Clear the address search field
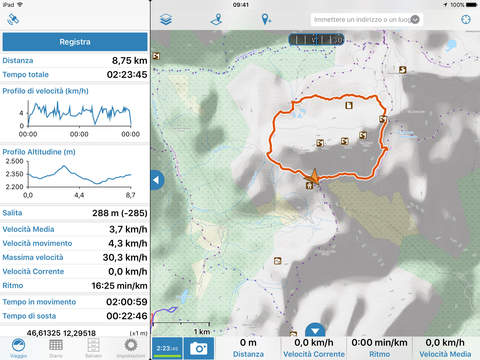This screenshot has width=480, height=360. click(x=414, y=19)
